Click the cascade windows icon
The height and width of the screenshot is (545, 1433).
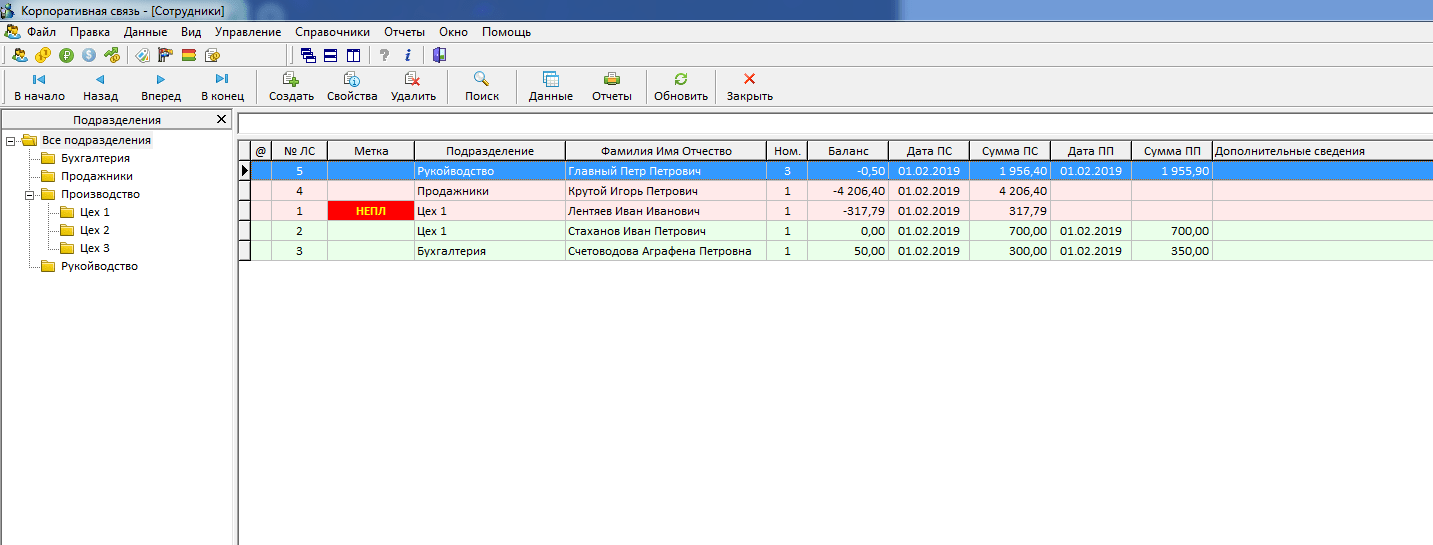[308, 55]
